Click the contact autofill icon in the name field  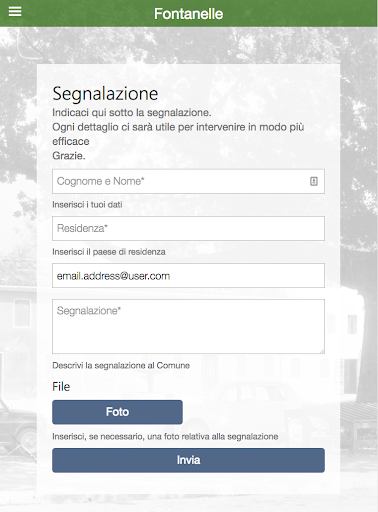tap(314, 181)
